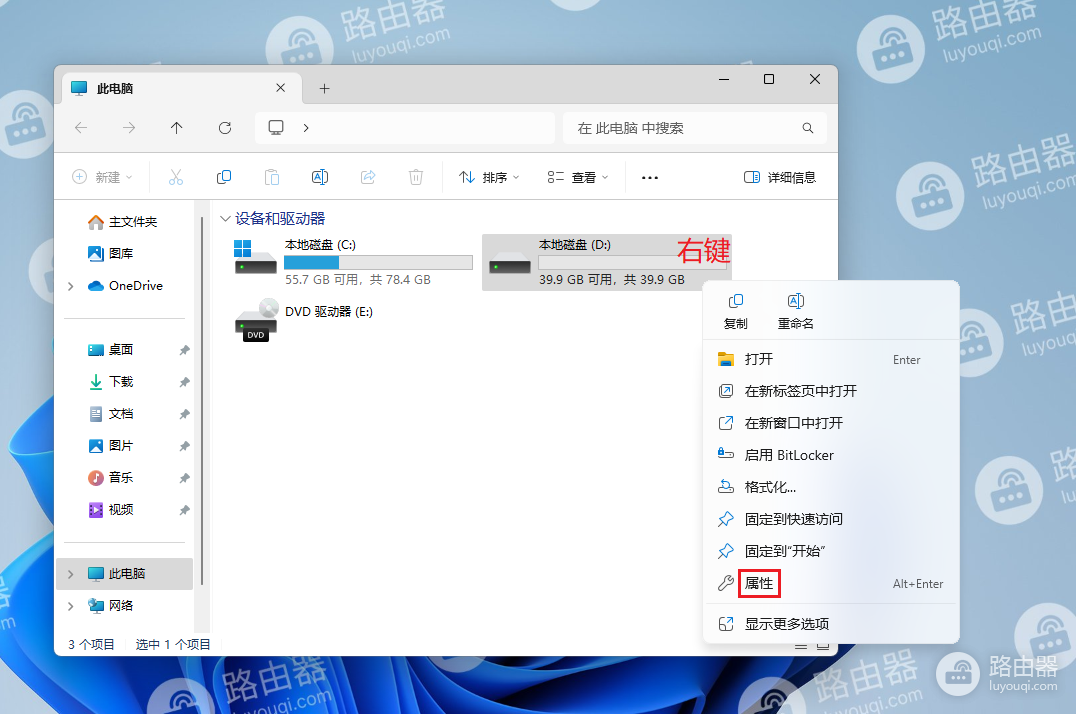Choose 固定到"开始" menu entry
The image size is (1076, 714).
[830, 551]
